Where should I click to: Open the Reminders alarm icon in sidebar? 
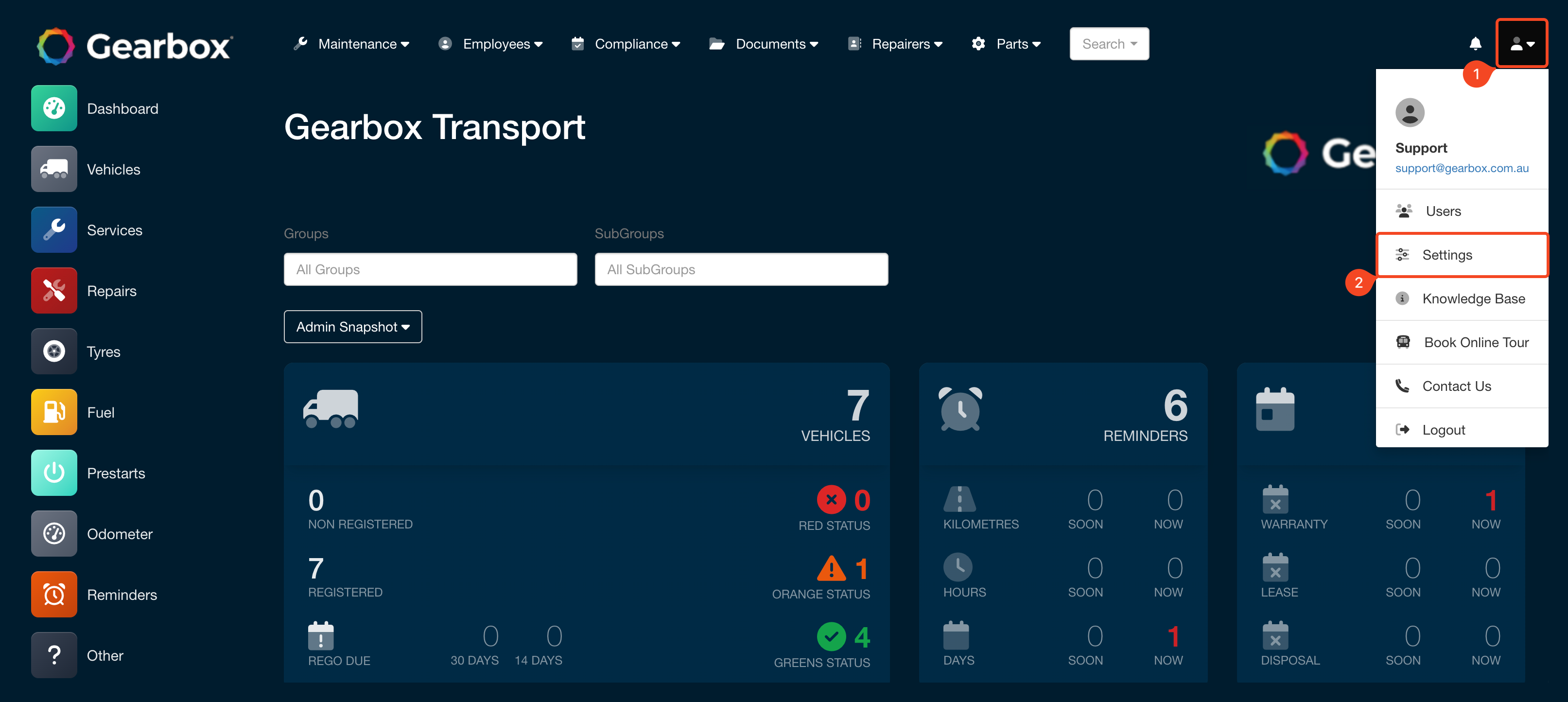[54, 595]
